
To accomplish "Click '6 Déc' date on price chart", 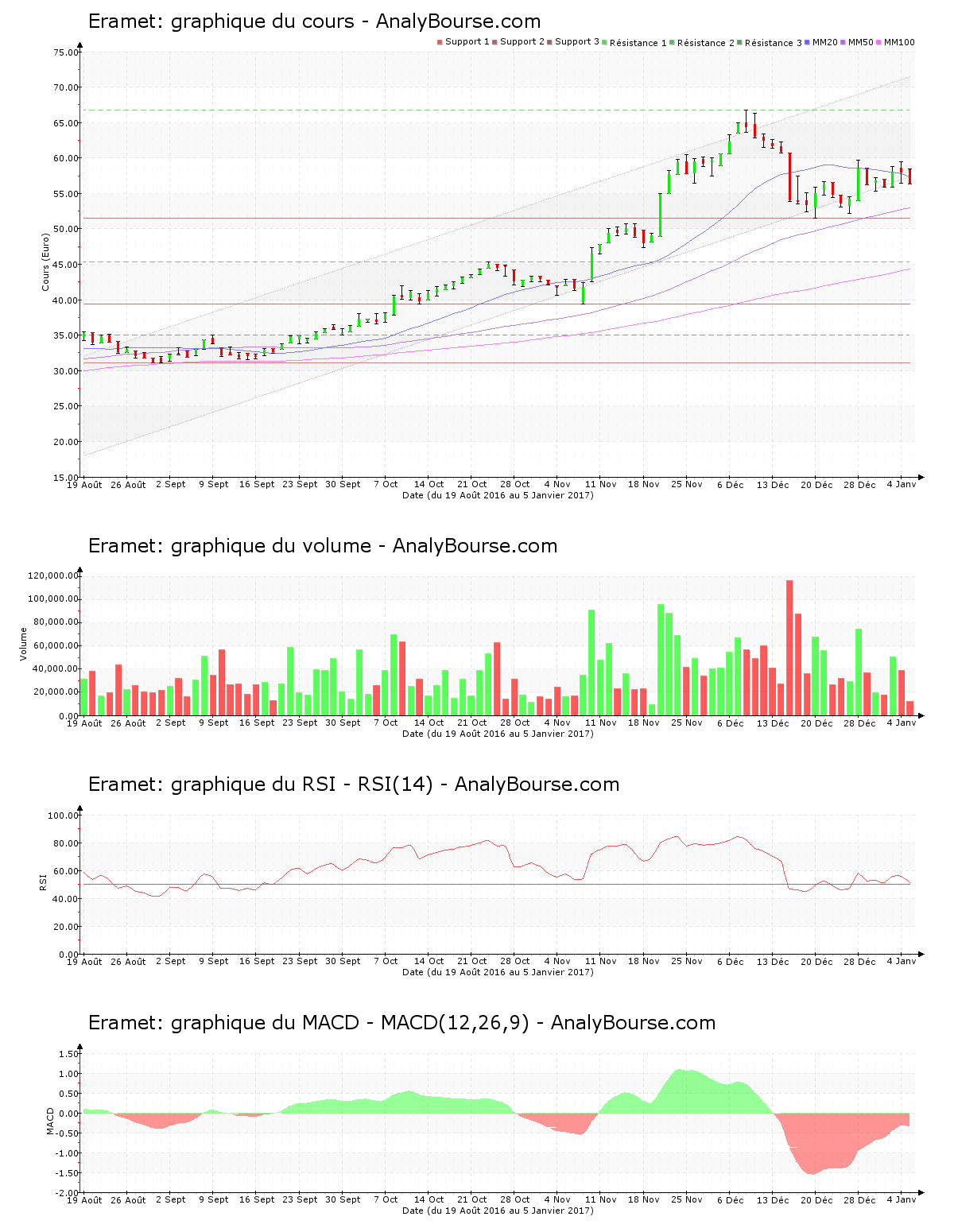I will click(731, 484).
